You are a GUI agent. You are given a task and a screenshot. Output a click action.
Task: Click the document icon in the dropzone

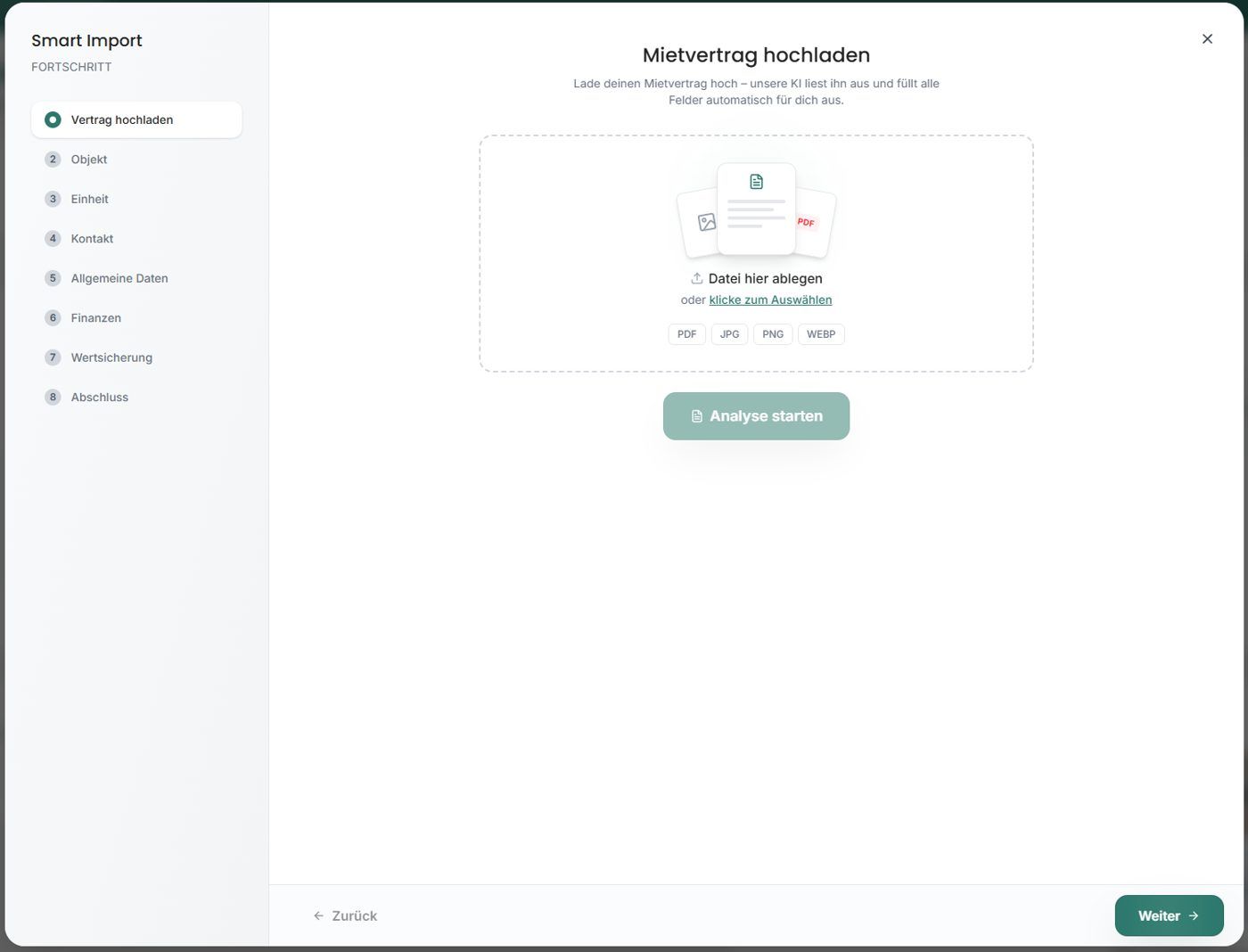pyautogui.click(x=756, y=182)
